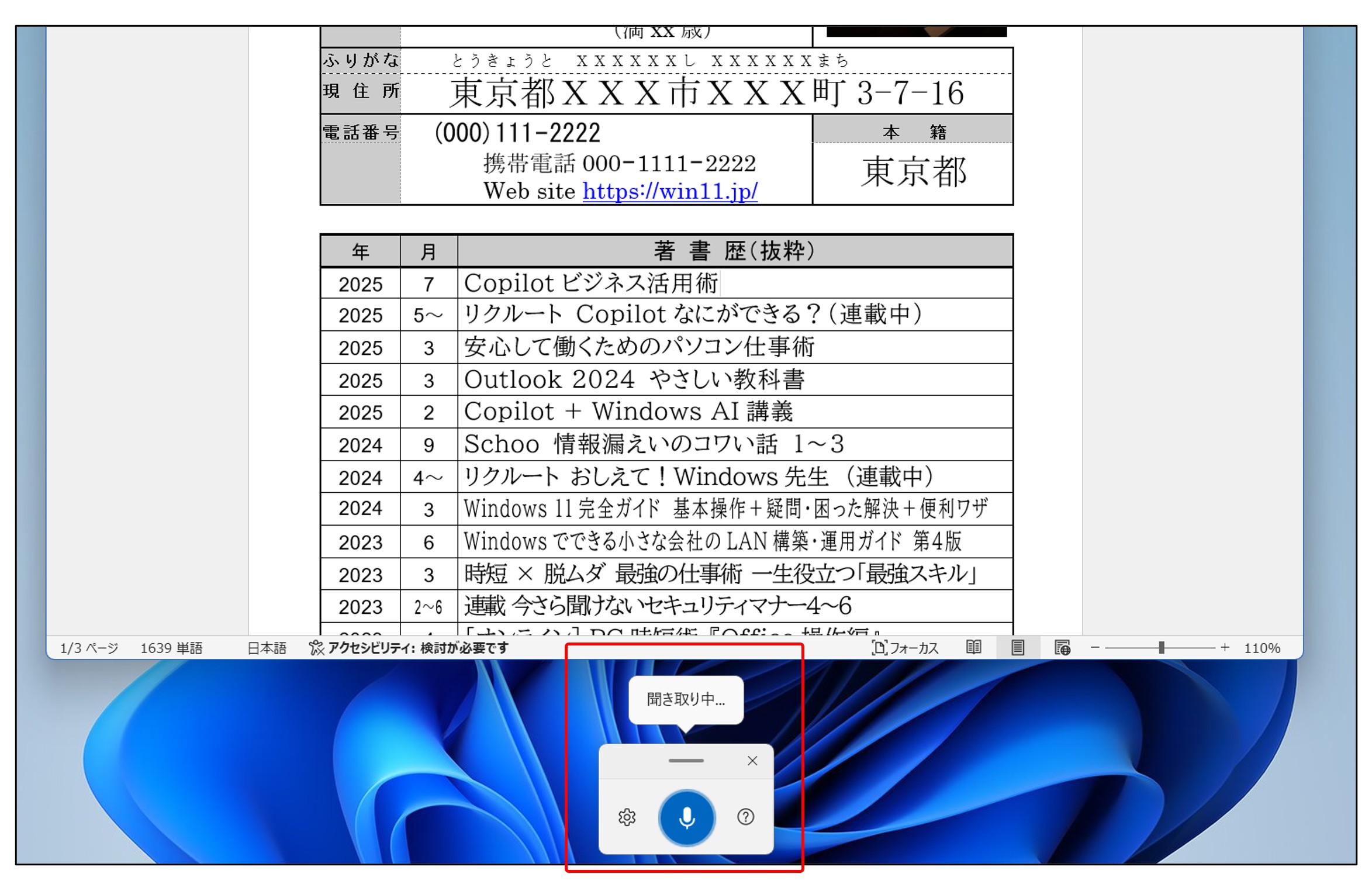Open the https://win11.jp/ hyperlink
This screenshot has height=891, width=1372.
(670, 191)
